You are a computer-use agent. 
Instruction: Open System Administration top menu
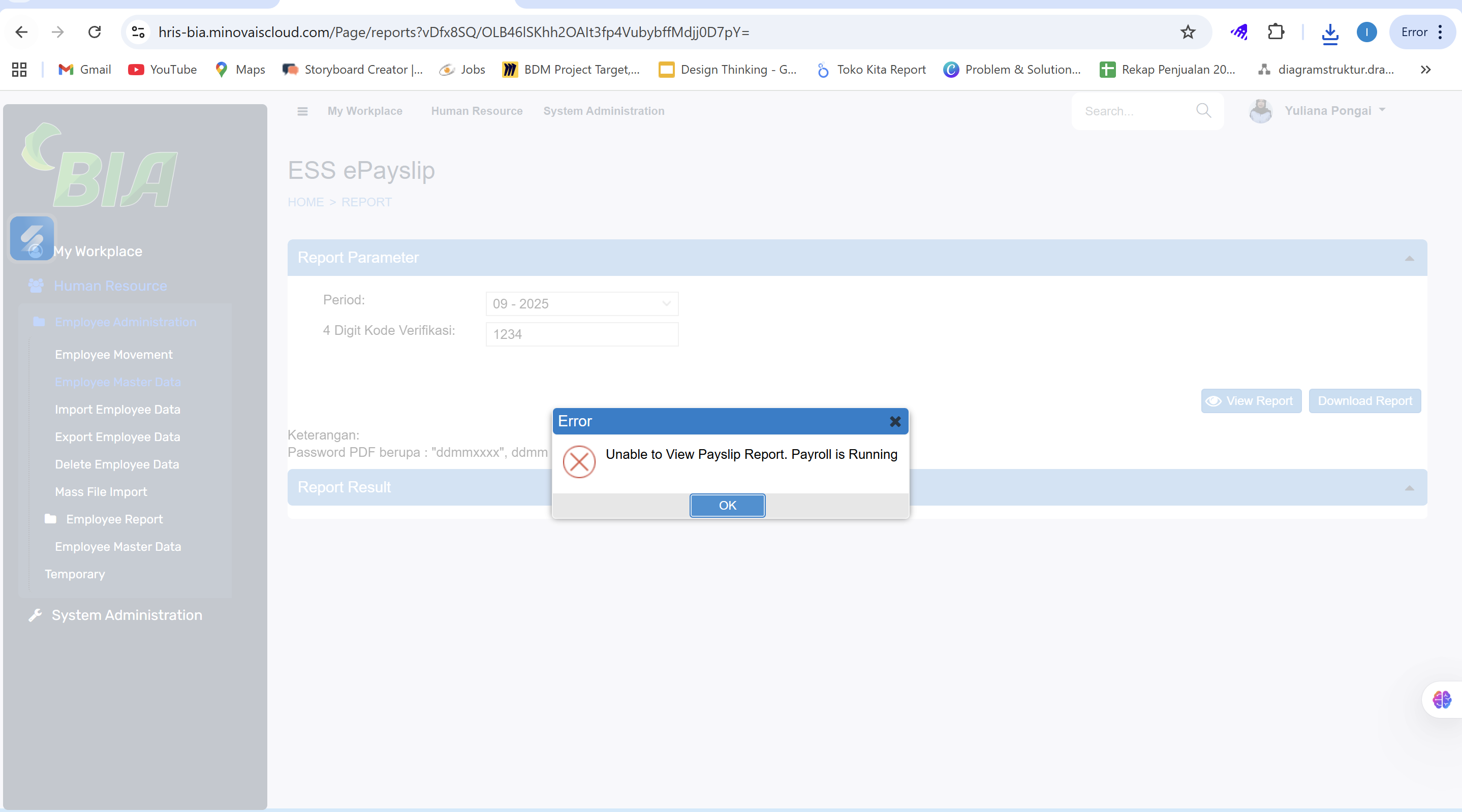pos(603,111)
